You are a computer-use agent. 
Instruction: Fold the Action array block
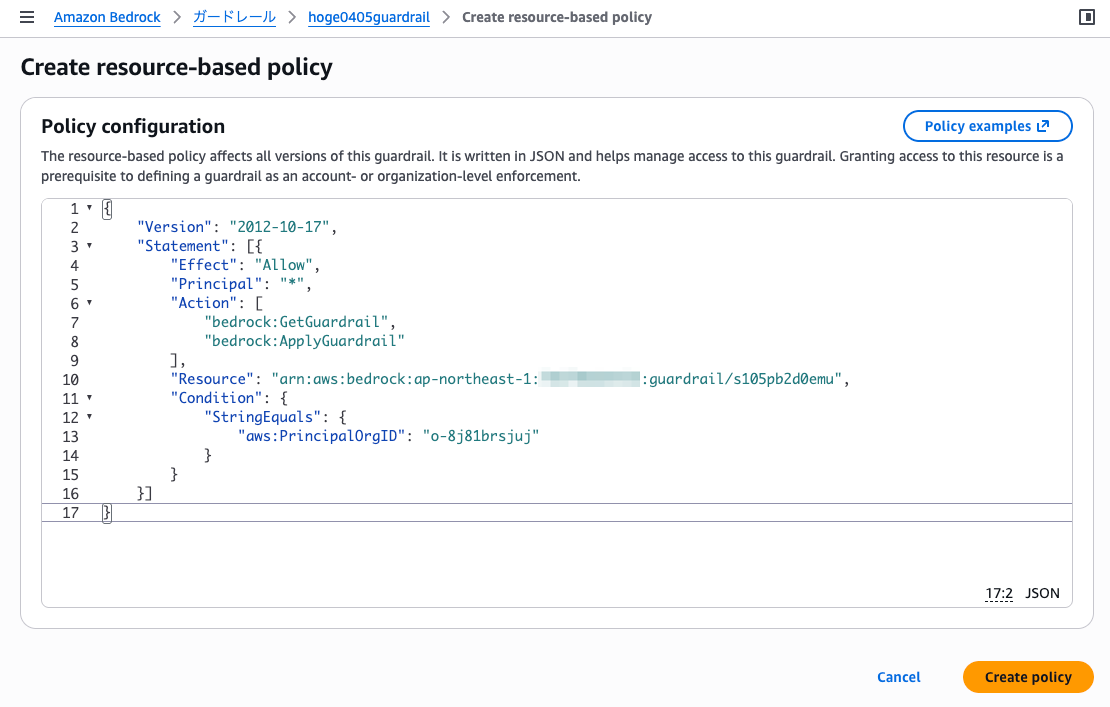(89, 303)
